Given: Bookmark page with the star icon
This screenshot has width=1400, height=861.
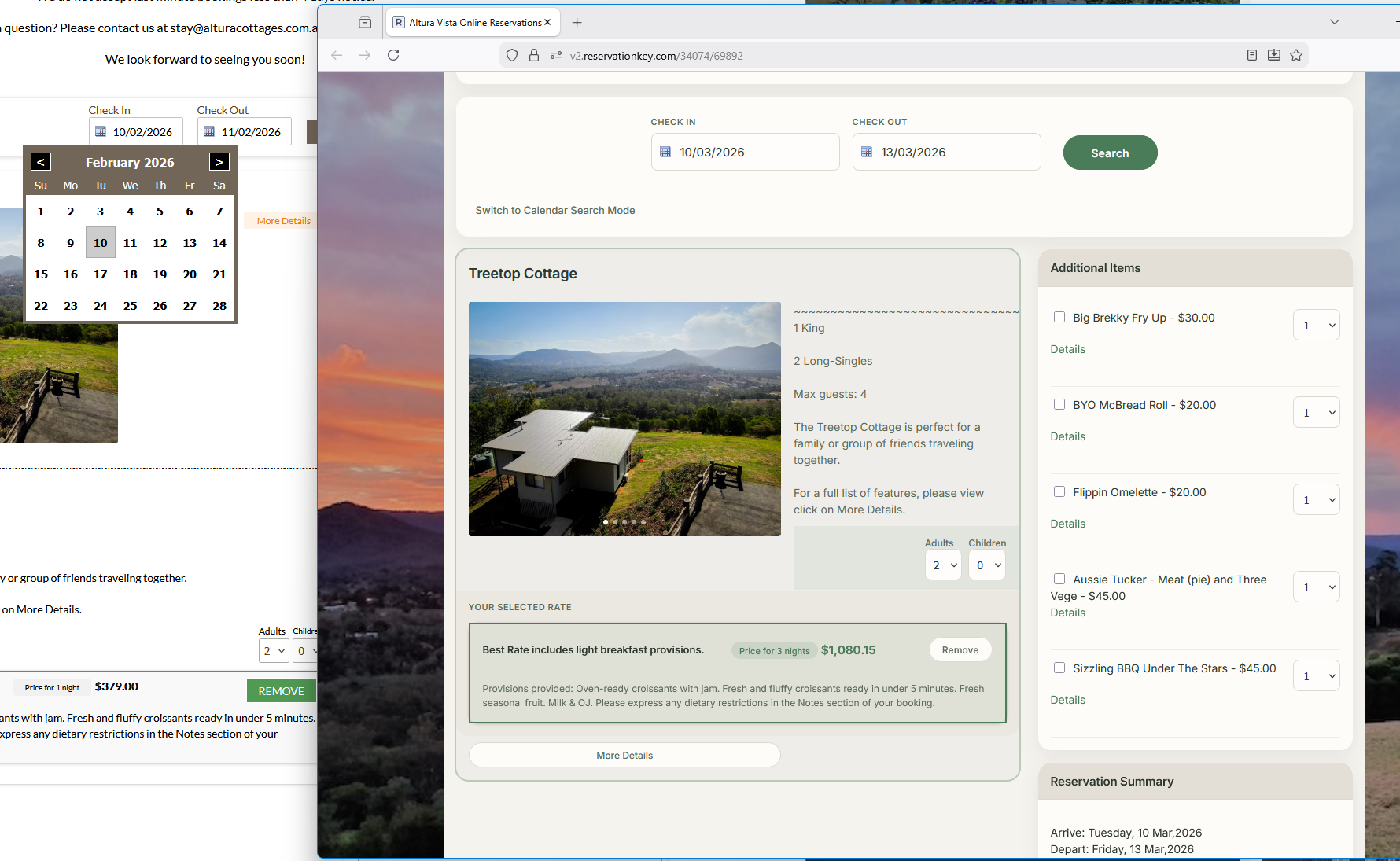Looking at the screenshot, I should tap(1296, 55).
